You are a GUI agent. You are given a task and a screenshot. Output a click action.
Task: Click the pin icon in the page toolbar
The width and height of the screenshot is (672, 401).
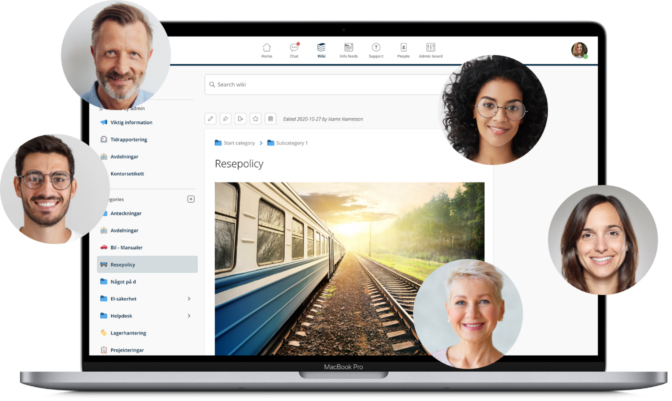226,119
